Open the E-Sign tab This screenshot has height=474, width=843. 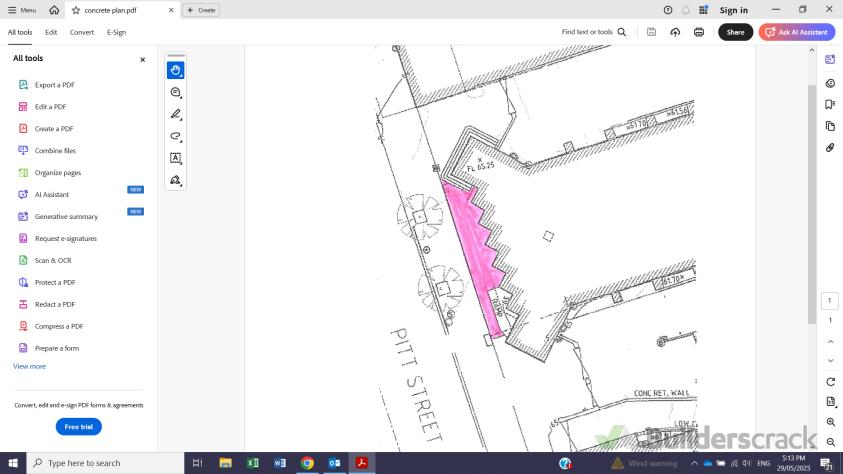[116, 32]
